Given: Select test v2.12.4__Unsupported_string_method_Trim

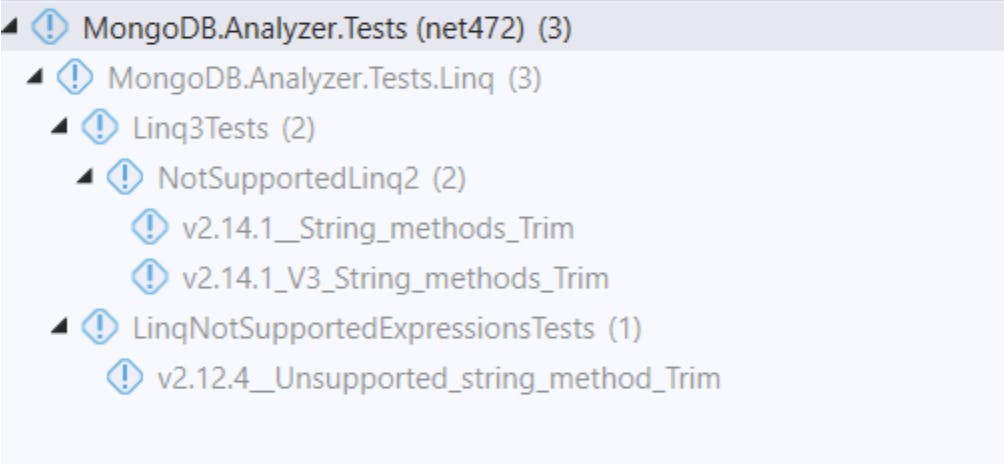Looking at the screenshot, I should 438,378.
